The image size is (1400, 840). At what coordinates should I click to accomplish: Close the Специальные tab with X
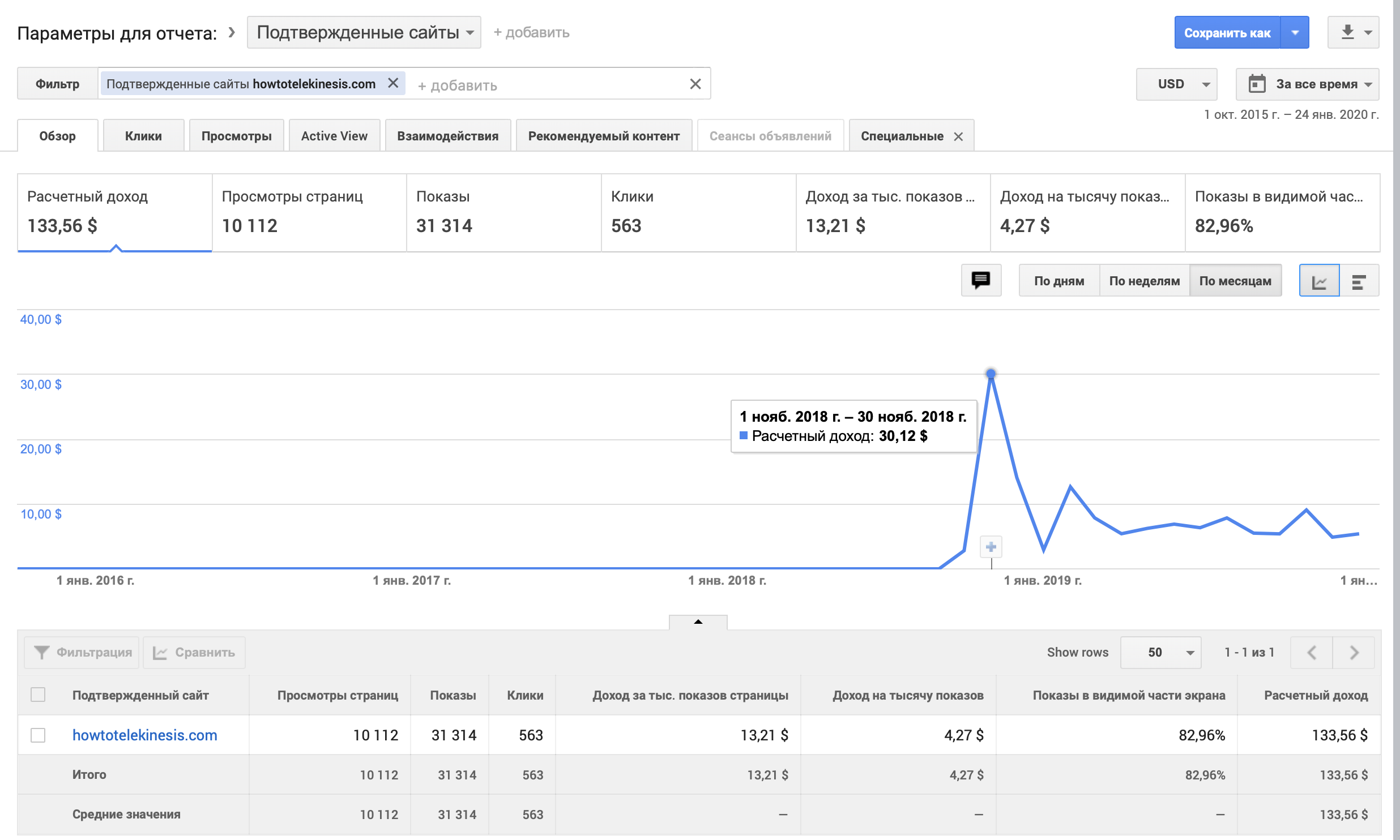tap(958, 136)
